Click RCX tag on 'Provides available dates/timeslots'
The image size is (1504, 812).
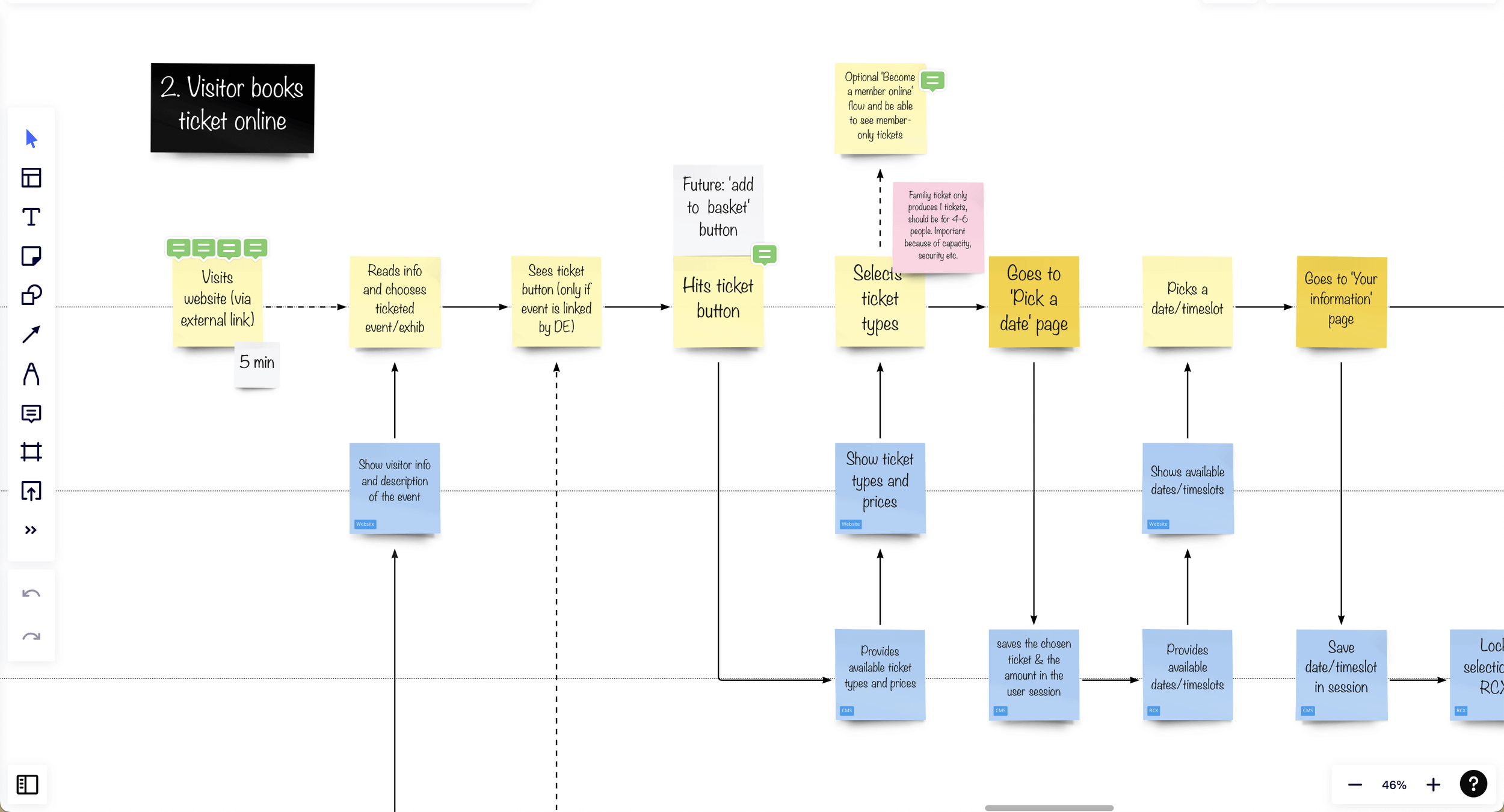coord(1153,710)
